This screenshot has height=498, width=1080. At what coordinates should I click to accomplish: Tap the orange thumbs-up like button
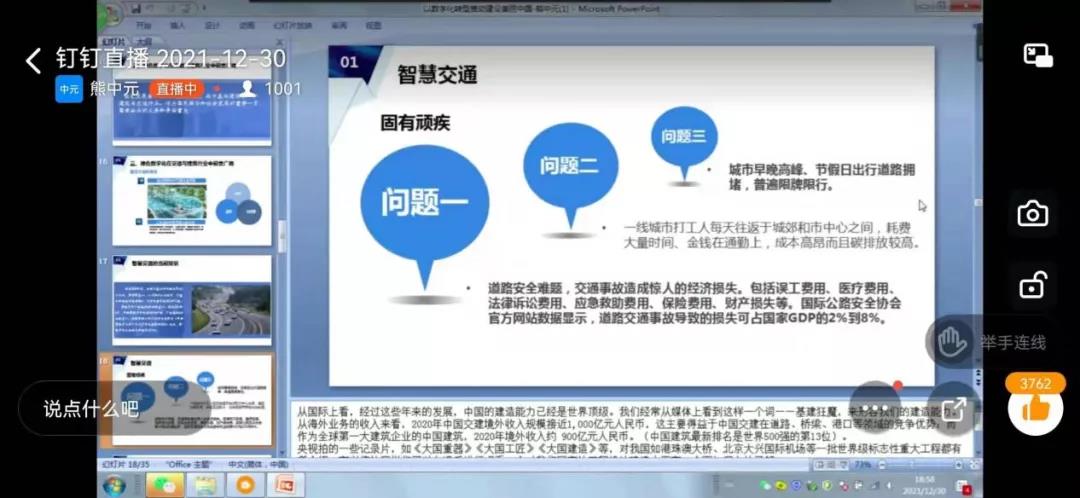(x=1035, y=406)
